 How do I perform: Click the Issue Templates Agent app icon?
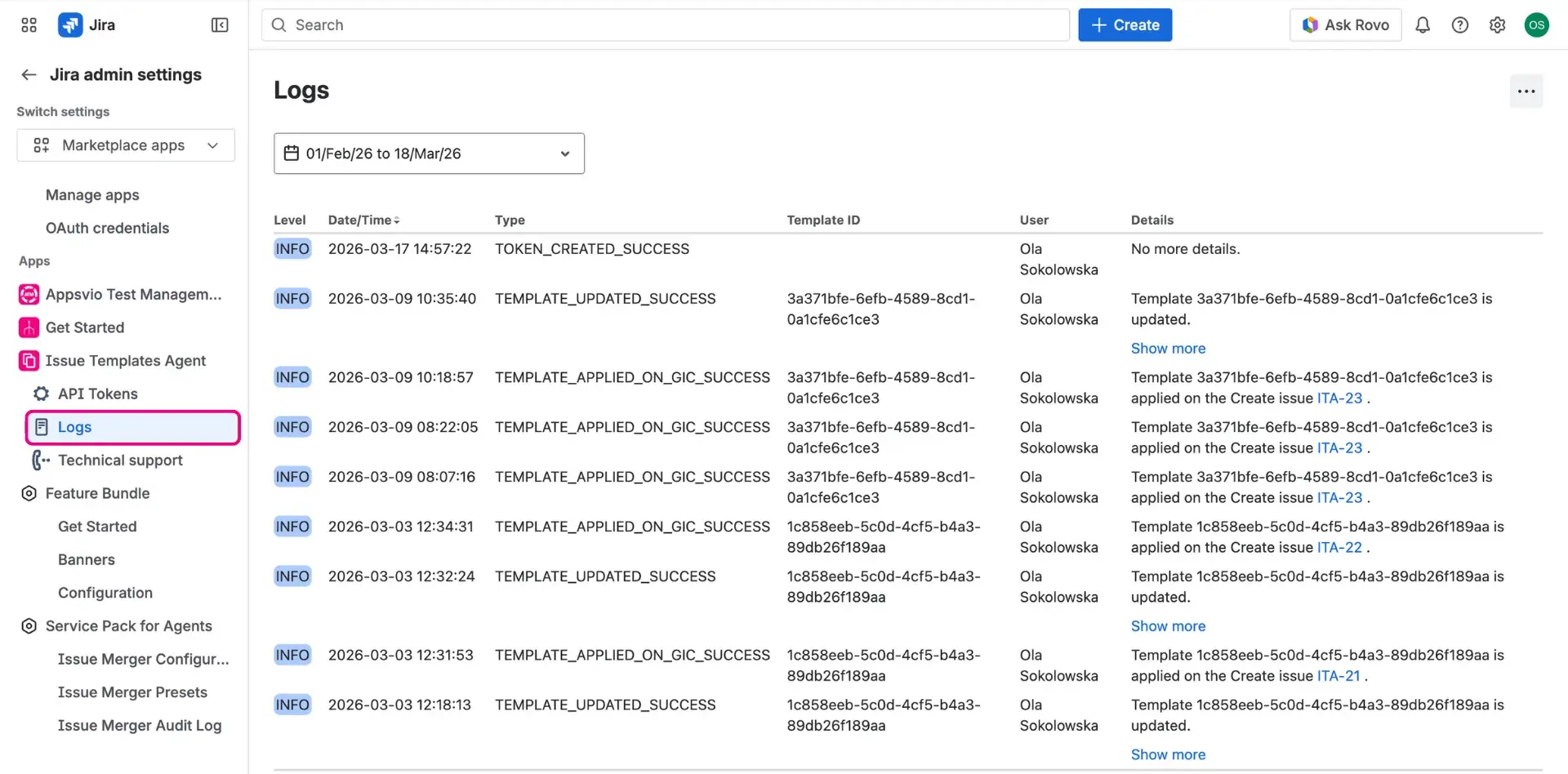28,360
